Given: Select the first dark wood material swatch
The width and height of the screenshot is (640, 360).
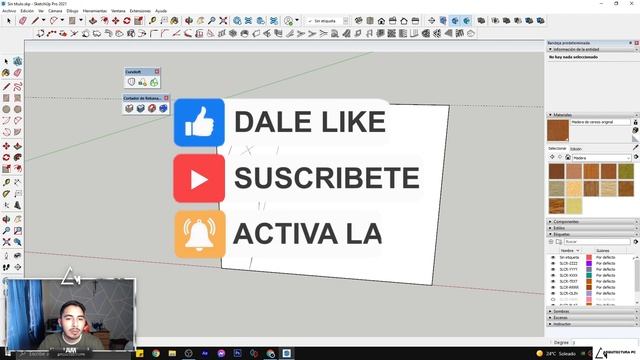Looking at the screenshot, I should tap(556, 171).
